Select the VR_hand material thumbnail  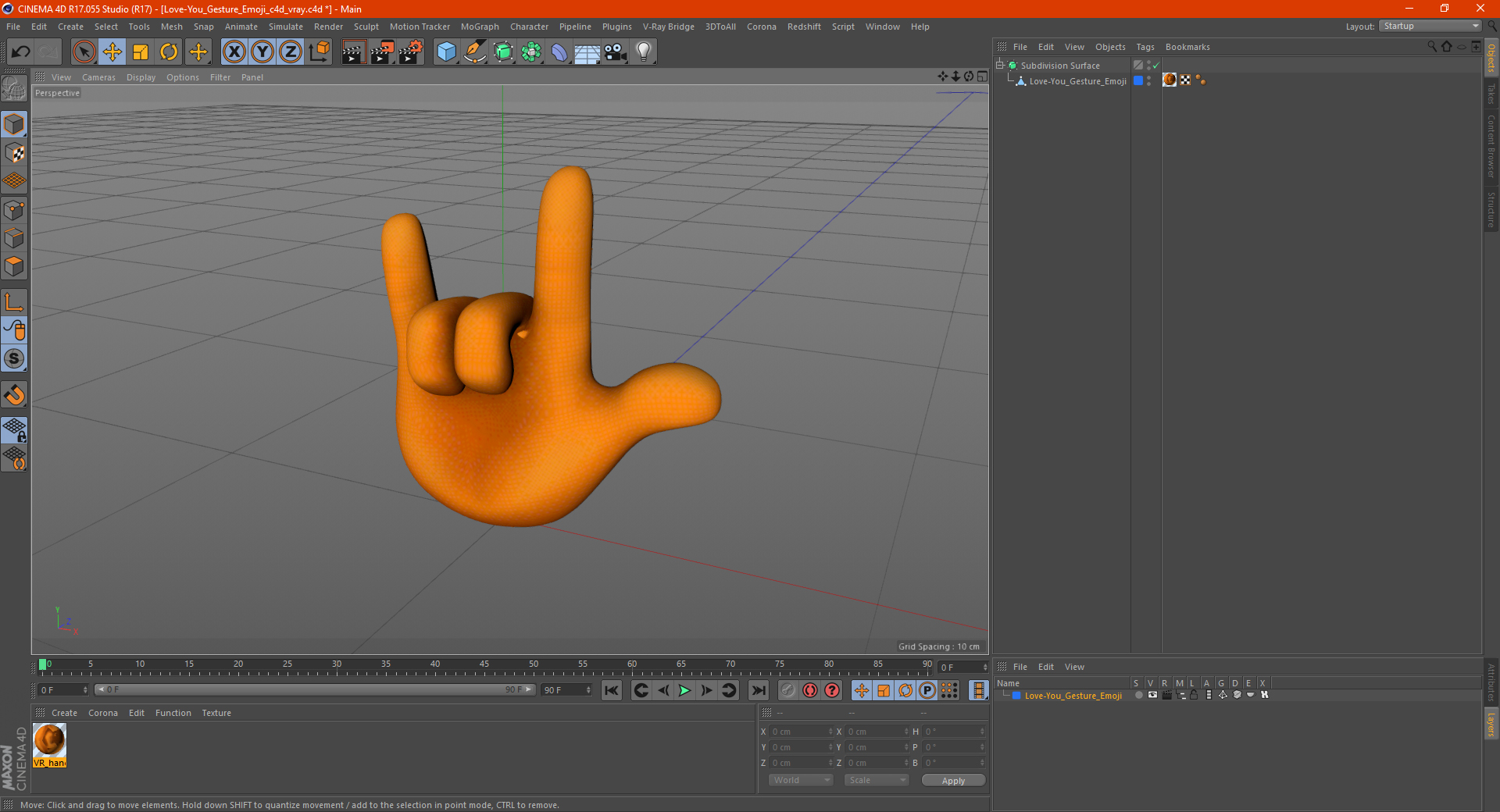pyautogui.click(x=49, y=745)
